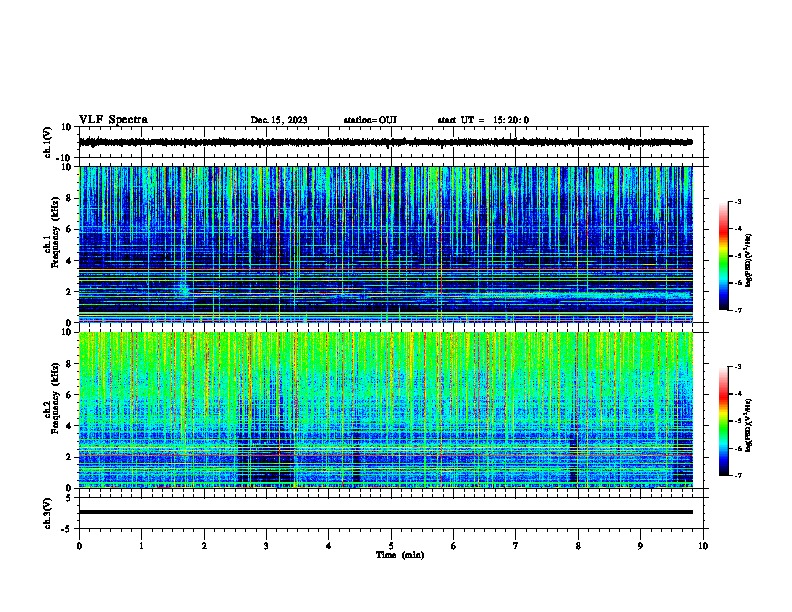
Task: Click the "7" tick on the time axis
Action: [x=516, y=546]
